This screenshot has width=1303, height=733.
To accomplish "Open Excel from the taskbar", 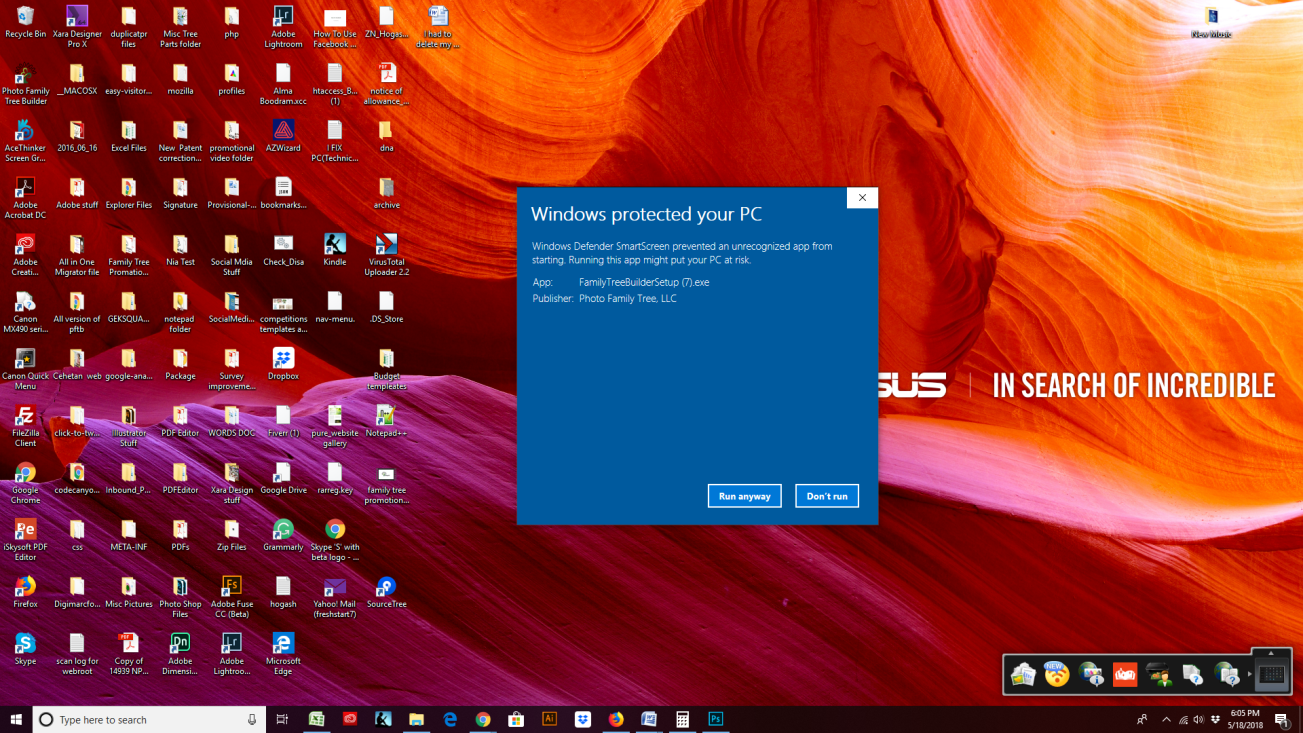I will coord(316,719).
